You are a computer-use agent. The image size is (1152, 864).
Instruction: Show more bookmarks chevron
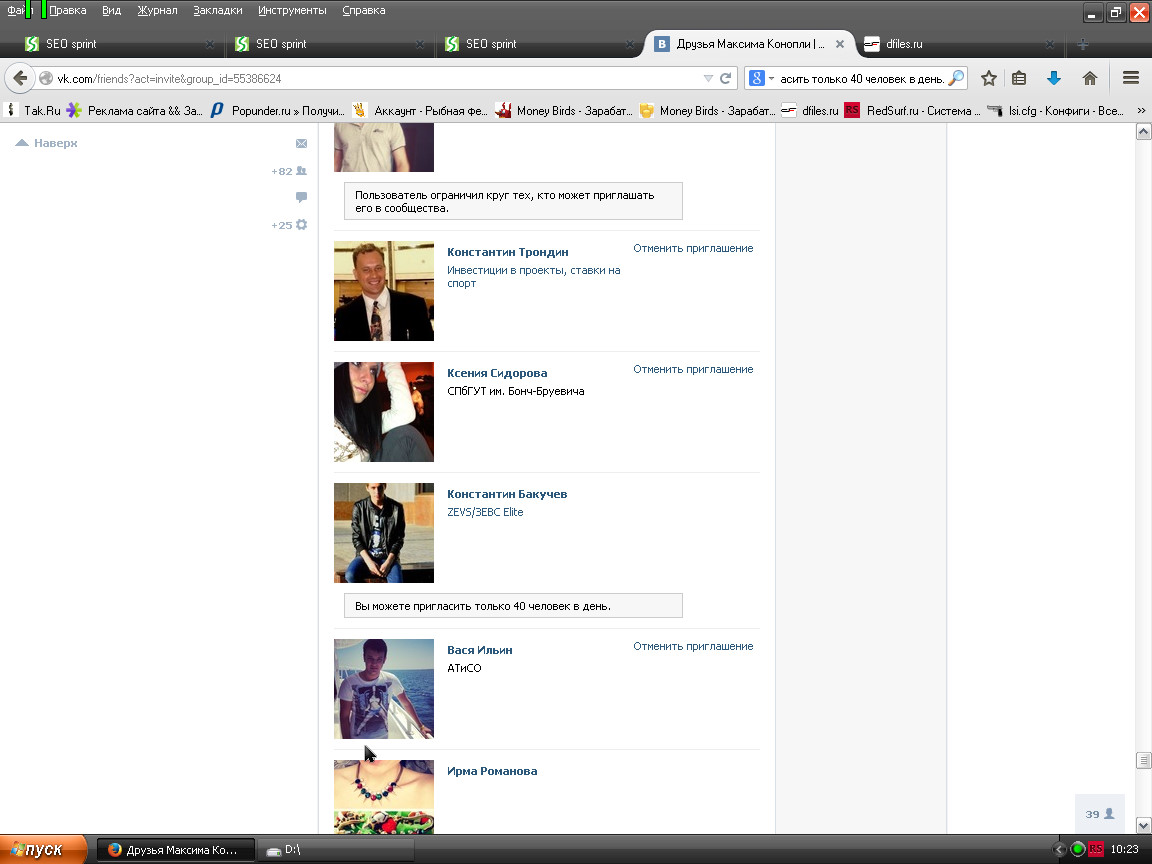coord(1141,110)
